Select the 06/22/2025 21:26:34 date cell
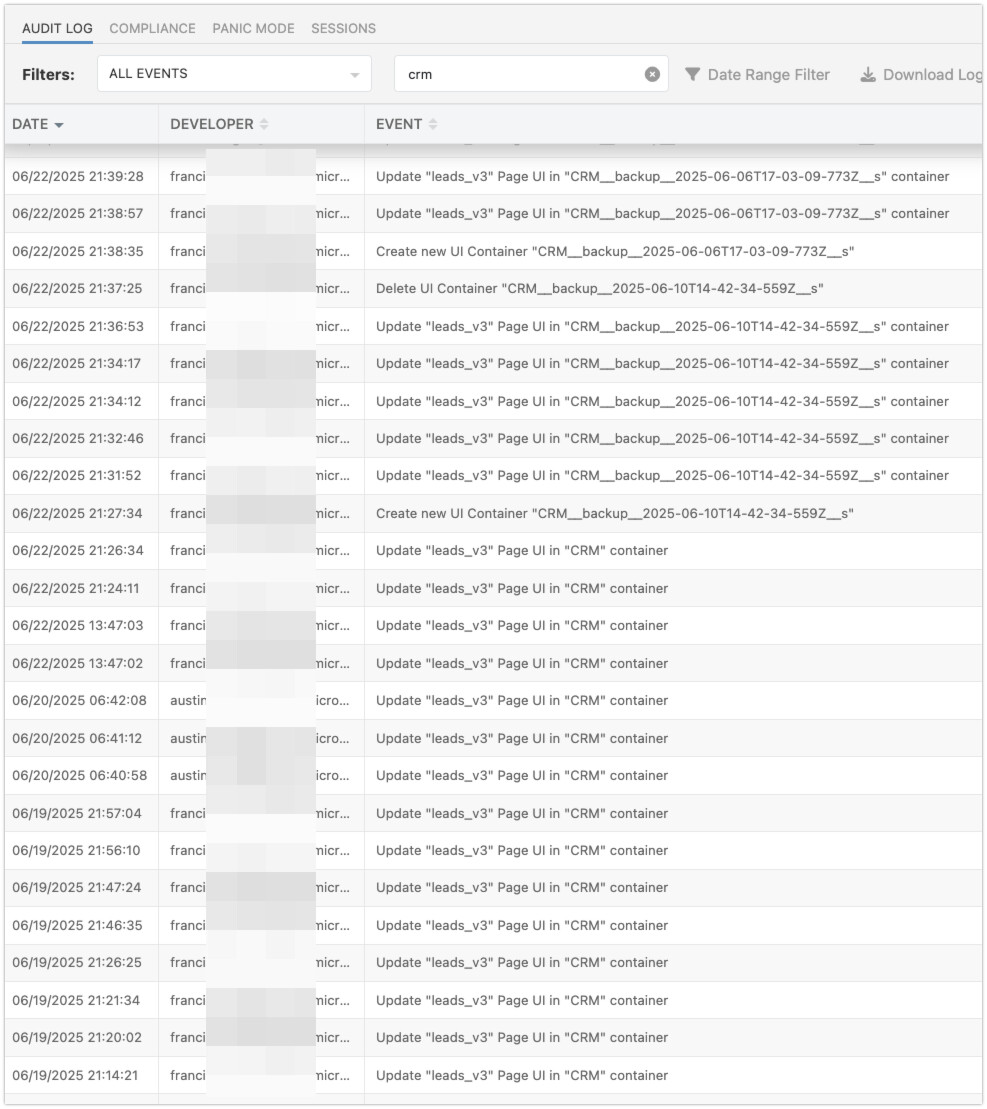The height and width of the screenshot is (1109, 987). 78,551
